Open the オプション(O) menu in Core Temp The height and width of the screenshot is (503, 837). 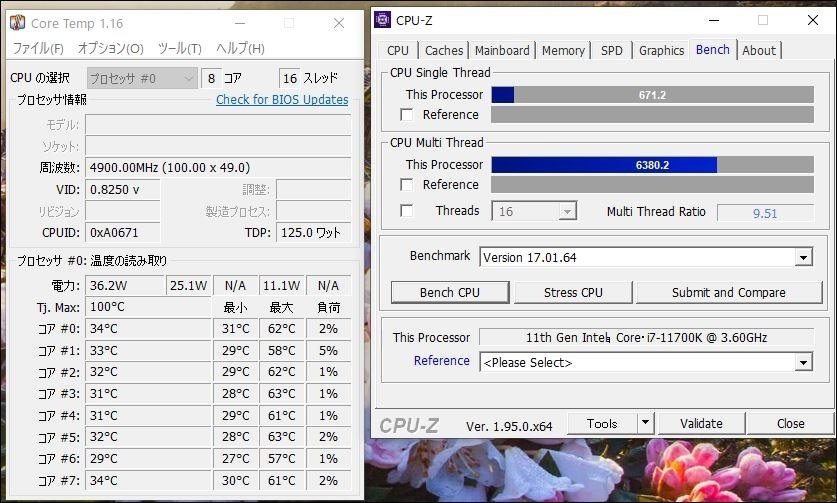click(x=110, y=49)
